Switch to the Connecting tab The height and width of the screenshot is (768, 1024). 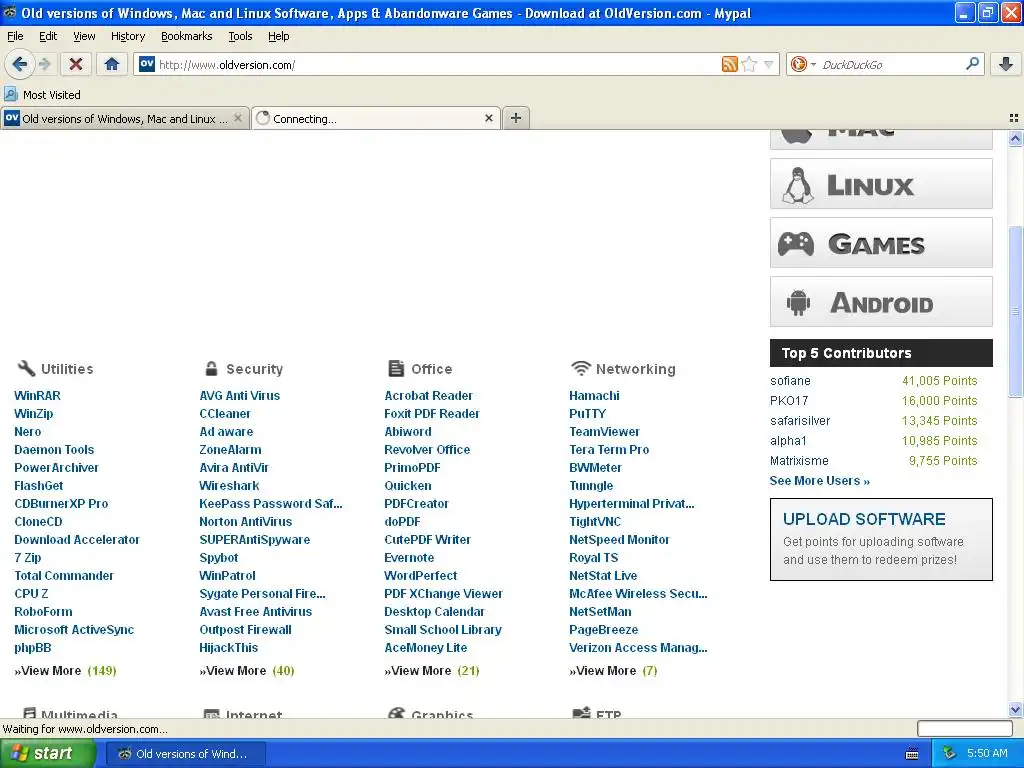coord(376,118)
